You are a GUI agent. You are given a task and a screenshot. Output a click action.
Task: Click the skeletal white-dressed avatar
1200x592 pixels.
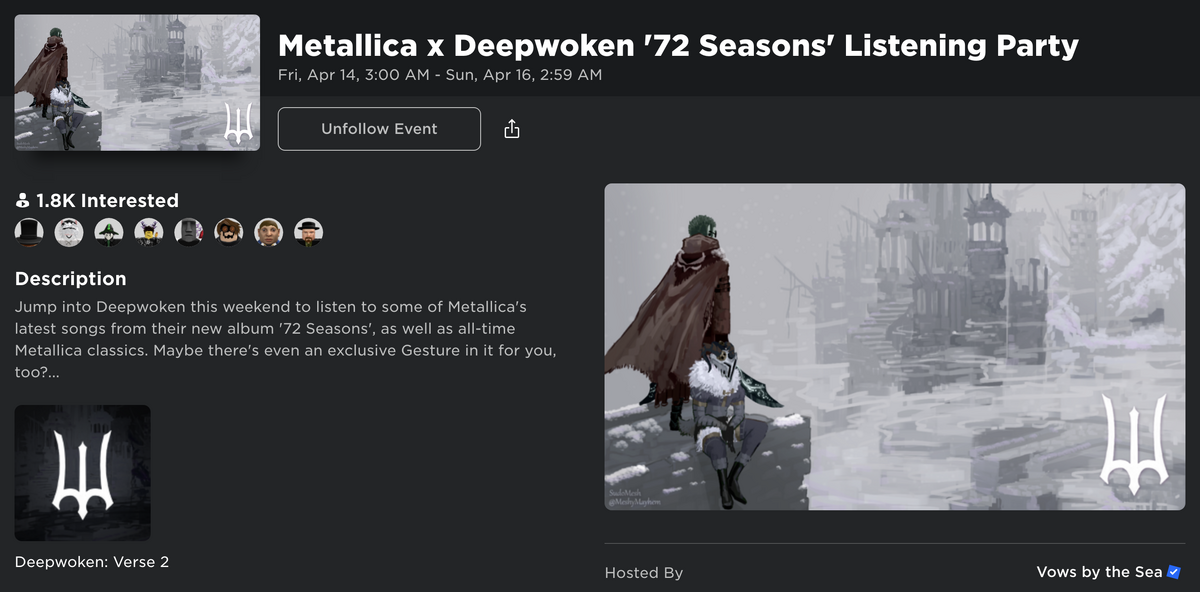coord(69,231)
